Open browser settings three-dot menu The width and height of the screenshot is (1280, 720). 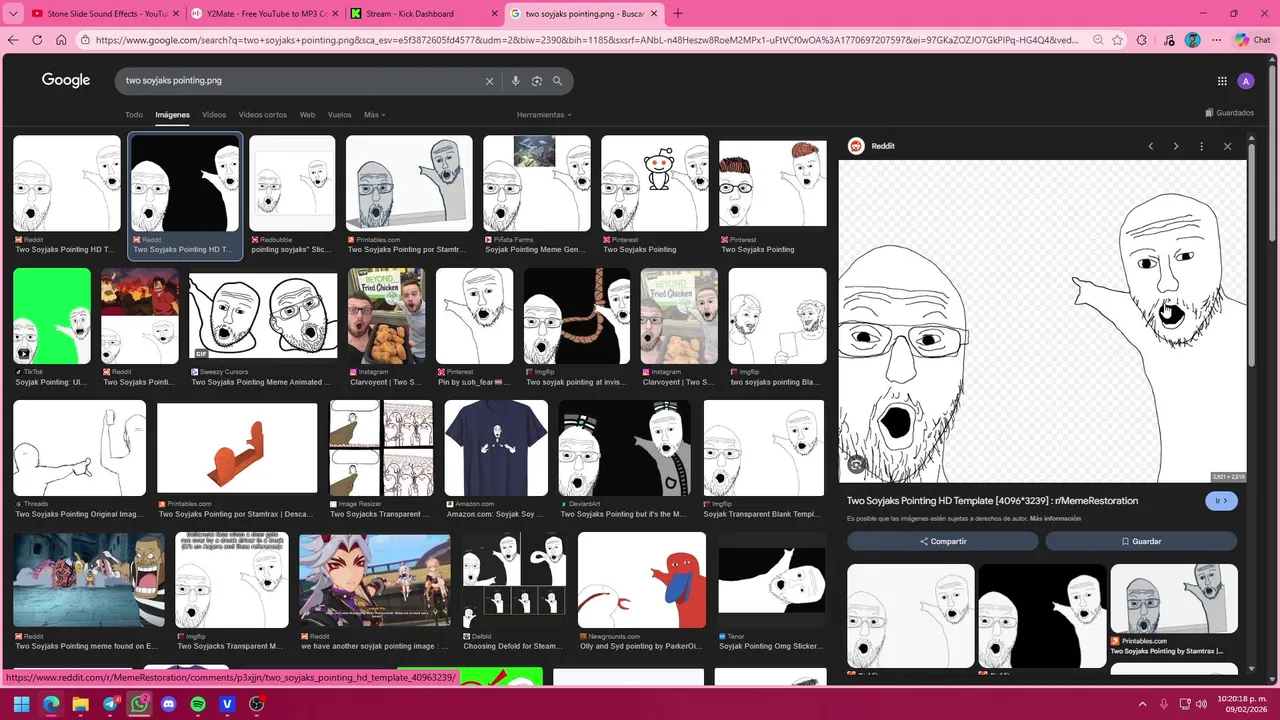(x=1217, y=40)
